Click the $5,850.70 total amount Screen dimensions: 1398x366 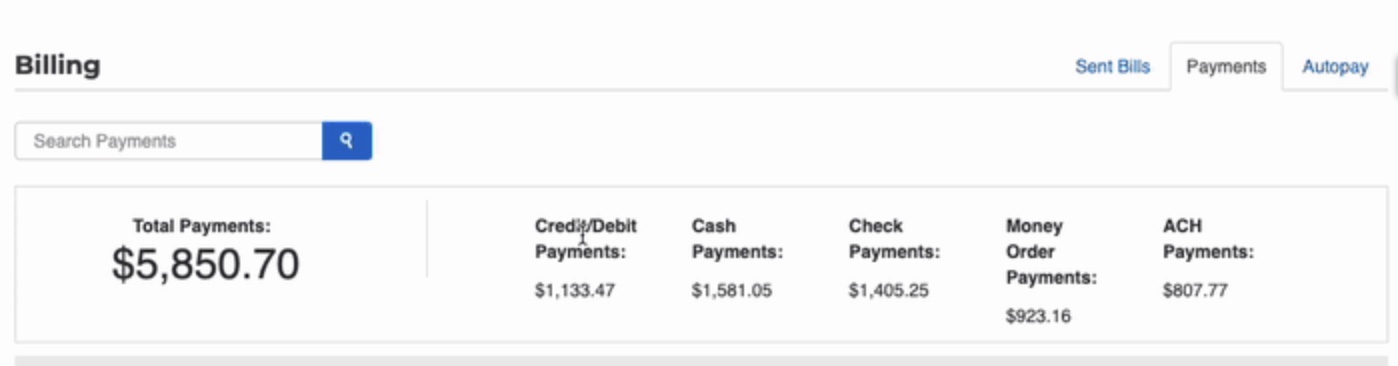pyautogui.click(x=205, y=264)
